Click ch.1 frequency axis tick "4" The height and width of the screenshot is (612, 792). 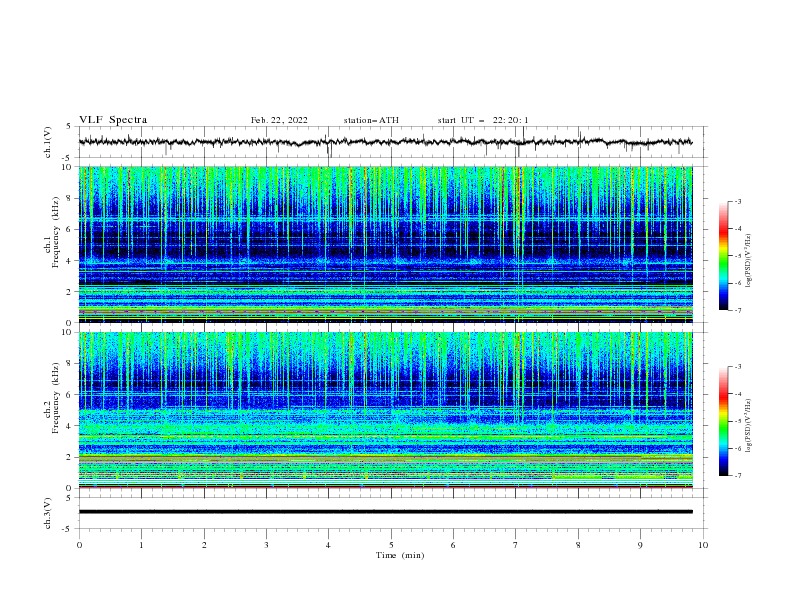pyautogui.click(x=70, y=261)
